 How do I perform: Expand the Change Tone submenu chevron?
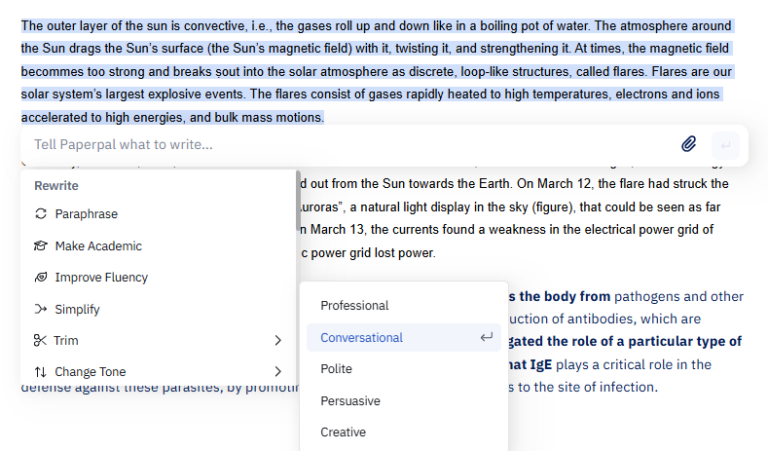[x=278, y=372]
